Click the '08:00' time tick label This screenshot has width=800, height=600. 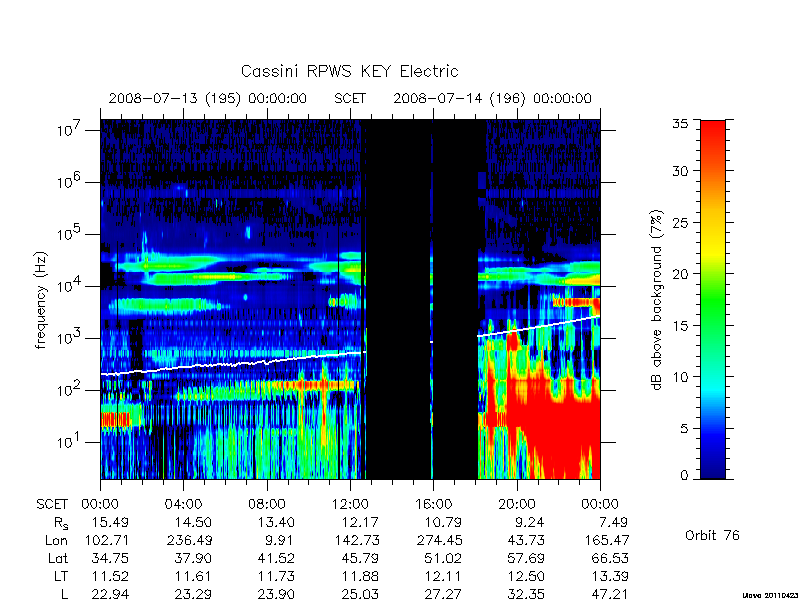pyautogui.click(x=267, y=505)
